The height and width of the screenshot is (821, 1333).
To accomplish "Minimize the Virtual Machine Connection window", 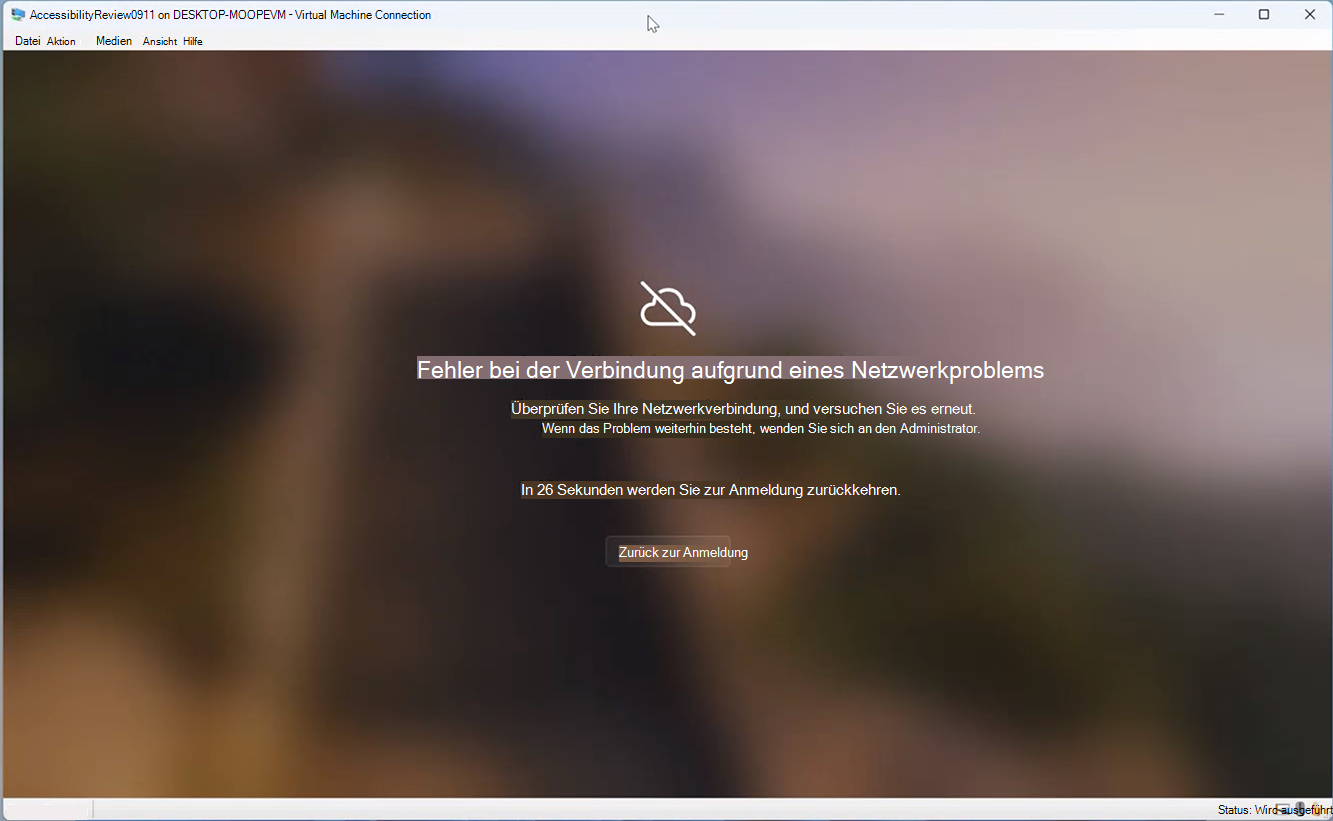I will 1219,15.
